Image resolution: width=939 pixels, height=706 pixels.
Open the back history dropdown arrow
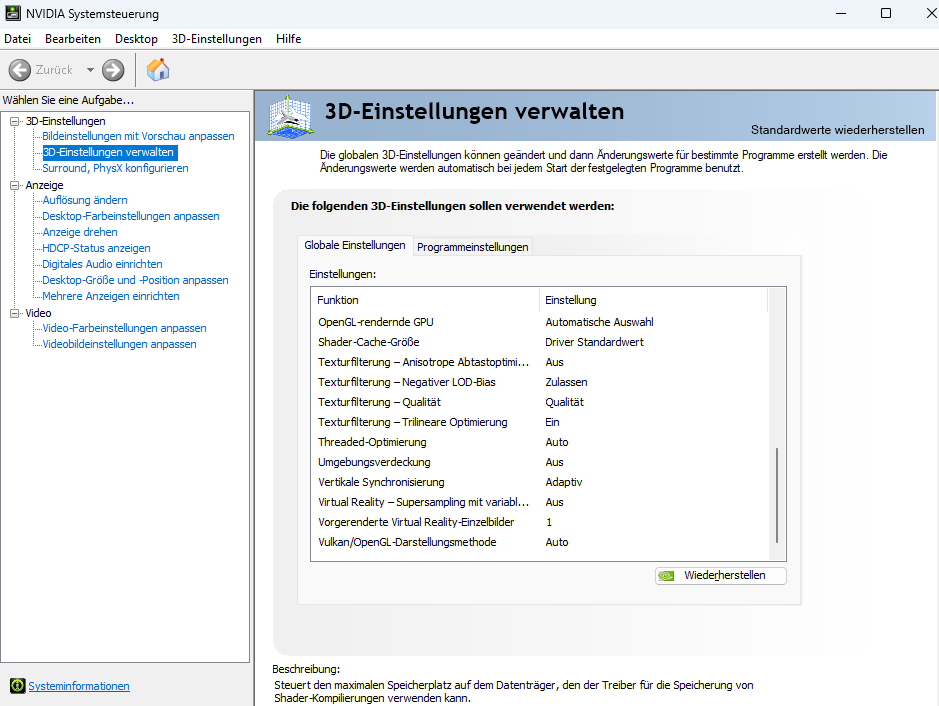coord(90,70)
